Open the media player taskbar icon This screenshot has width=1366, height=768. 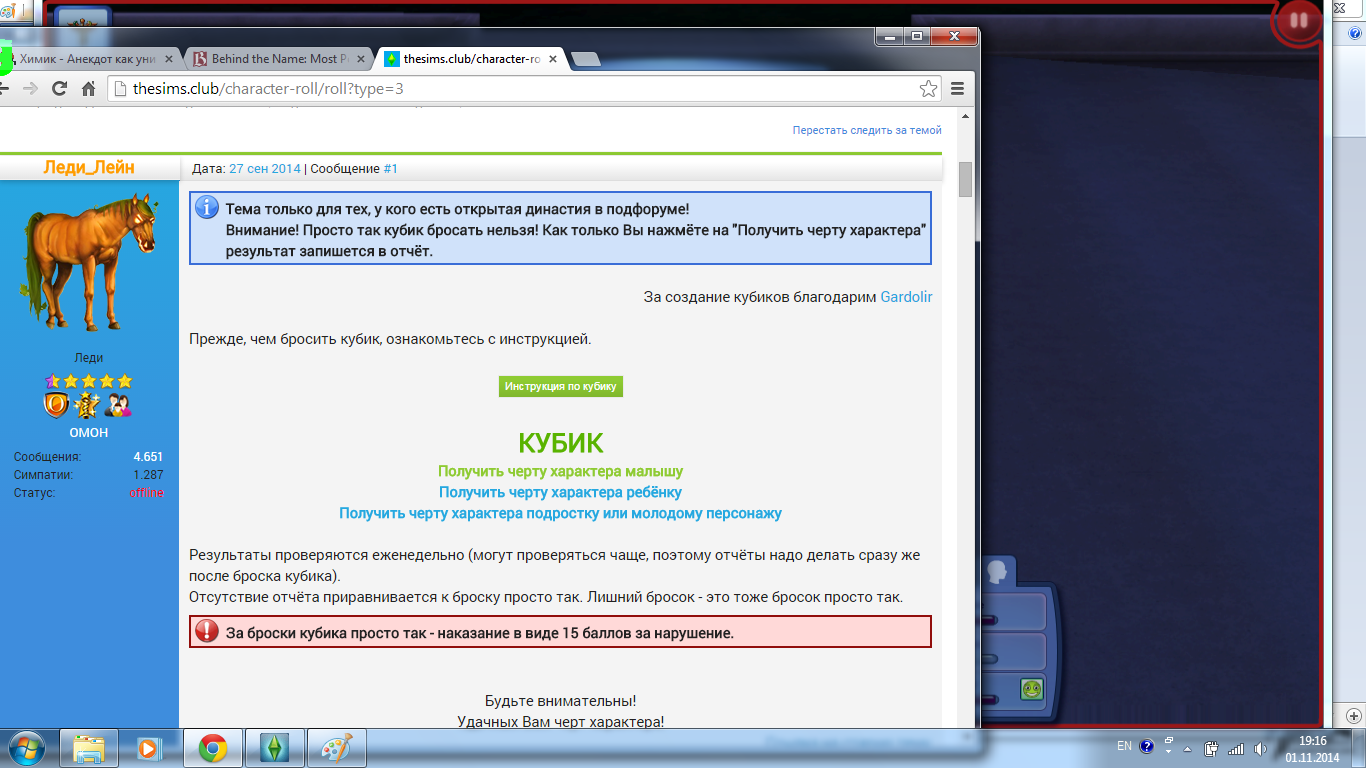coord(149,748)
